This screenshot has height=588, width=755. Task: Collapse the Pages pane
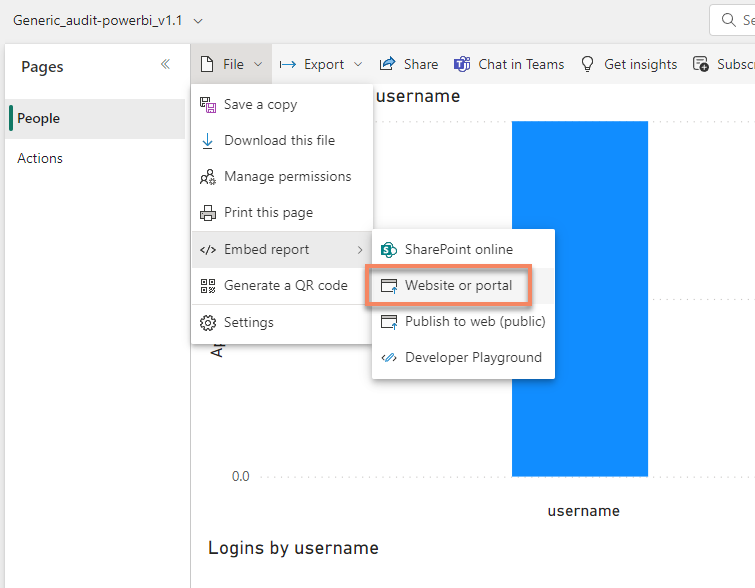coord(165,64)
